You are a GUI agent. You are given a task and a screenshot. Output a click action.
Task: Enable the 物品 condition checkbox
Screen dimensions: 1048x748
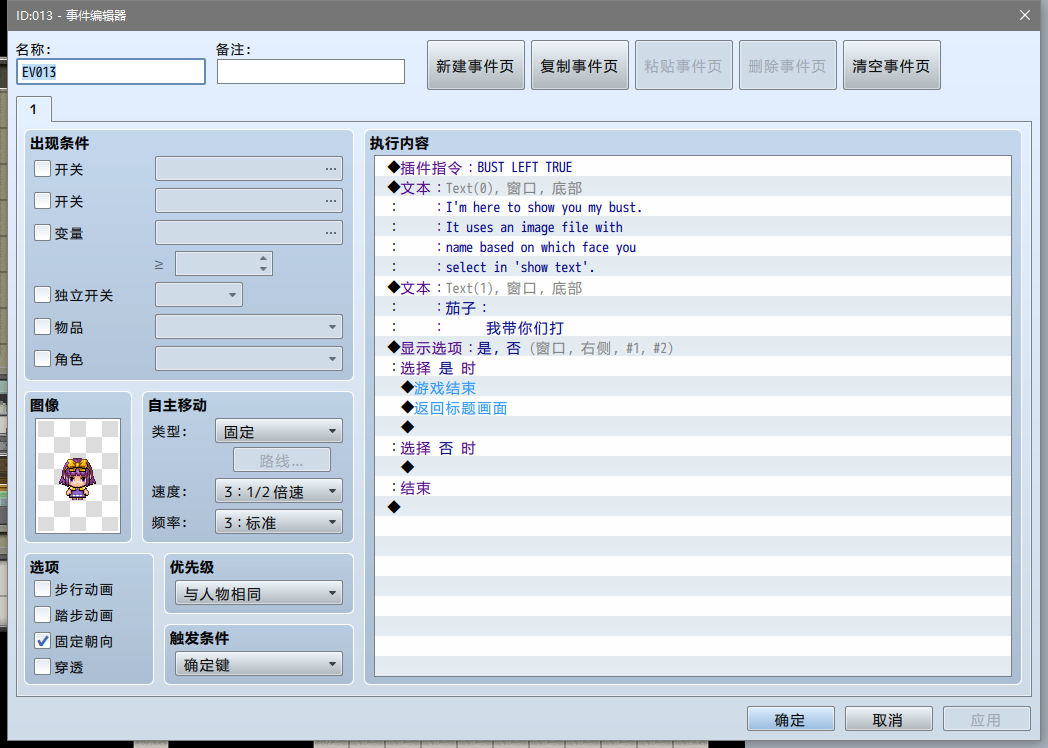(x=42, y=327)
